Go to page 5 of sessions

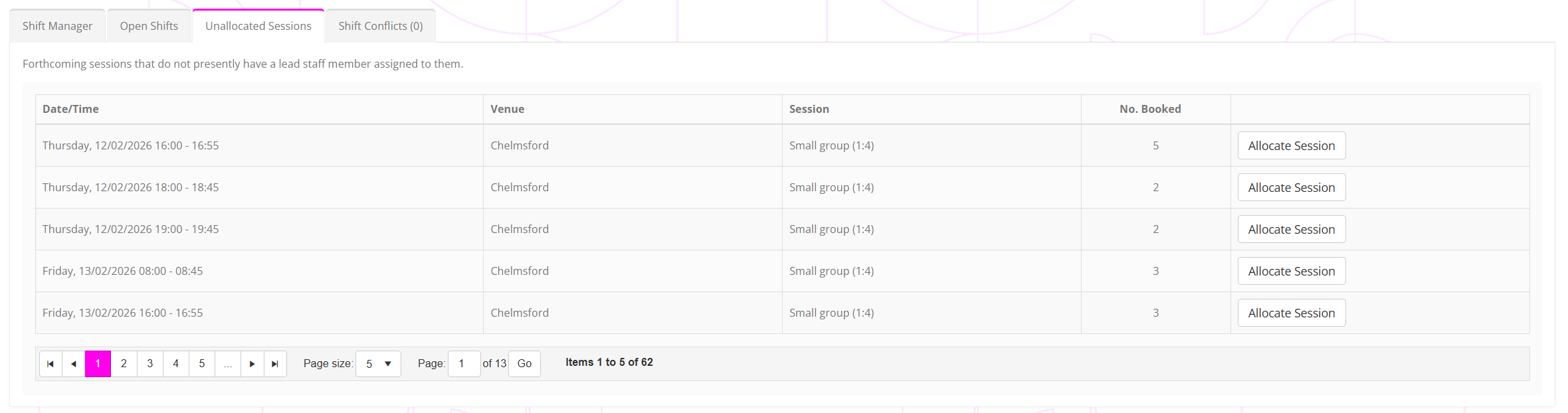tap(202, 364)
